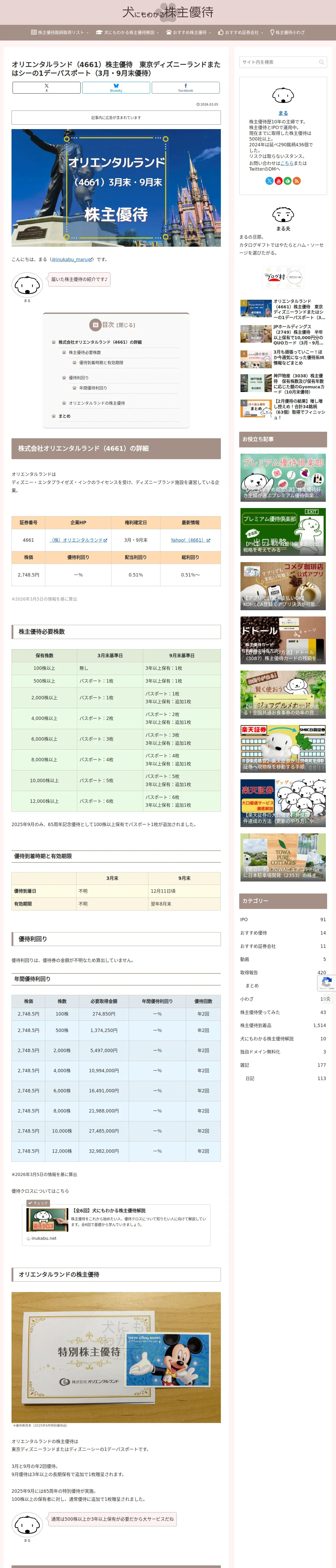Share the article on X

[x=46, y=88]
